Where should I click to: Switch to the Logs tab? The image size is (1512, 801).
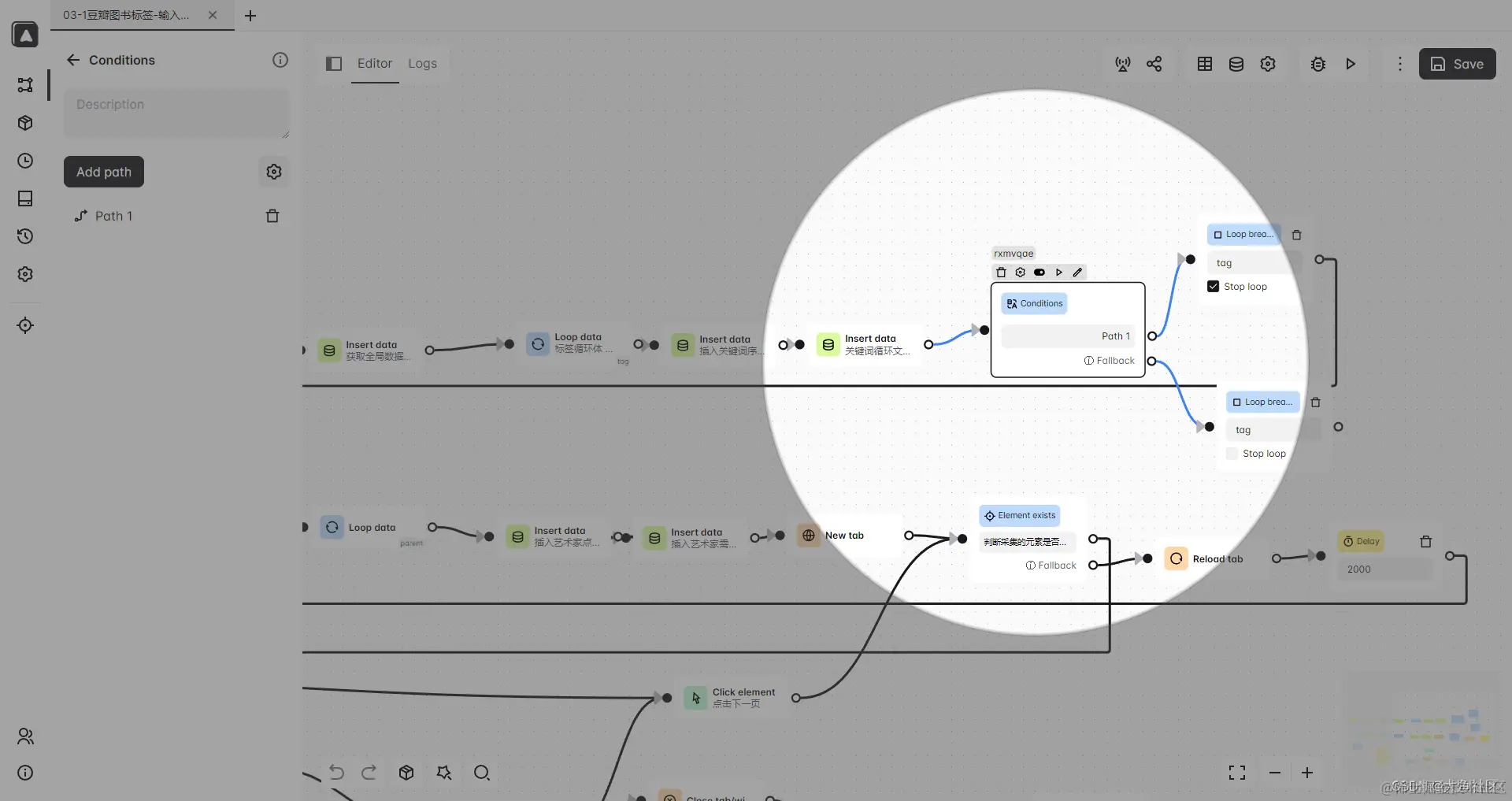(x=422, y=64)
